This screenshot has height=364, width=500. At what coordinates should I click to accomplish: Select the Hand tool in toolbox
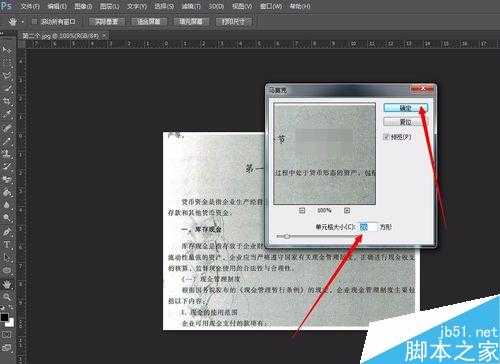[7, 284]
